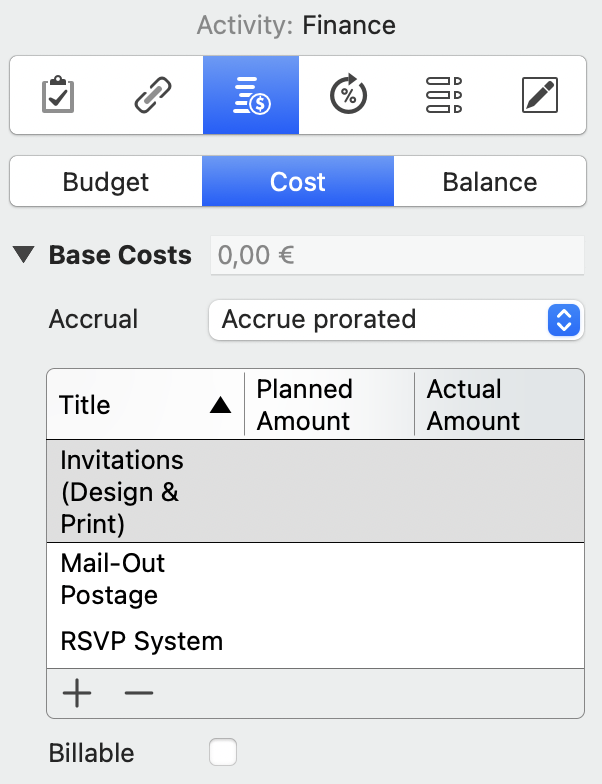602x784 pixels.
Task: Open the Accrual dropdown menu
Action: (396, 320)
